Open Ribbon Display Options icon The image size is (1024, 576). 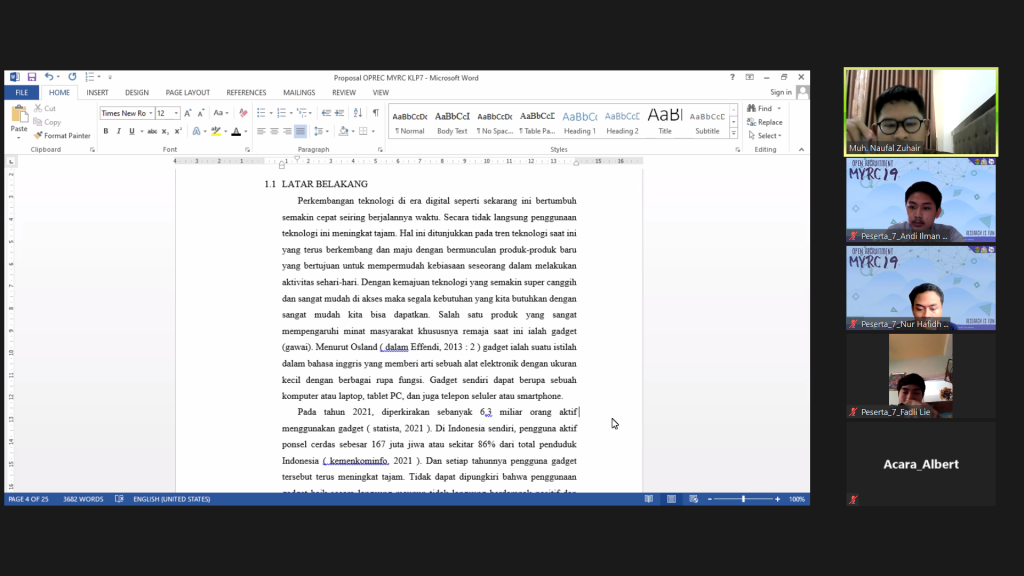(x=750, y=77)
